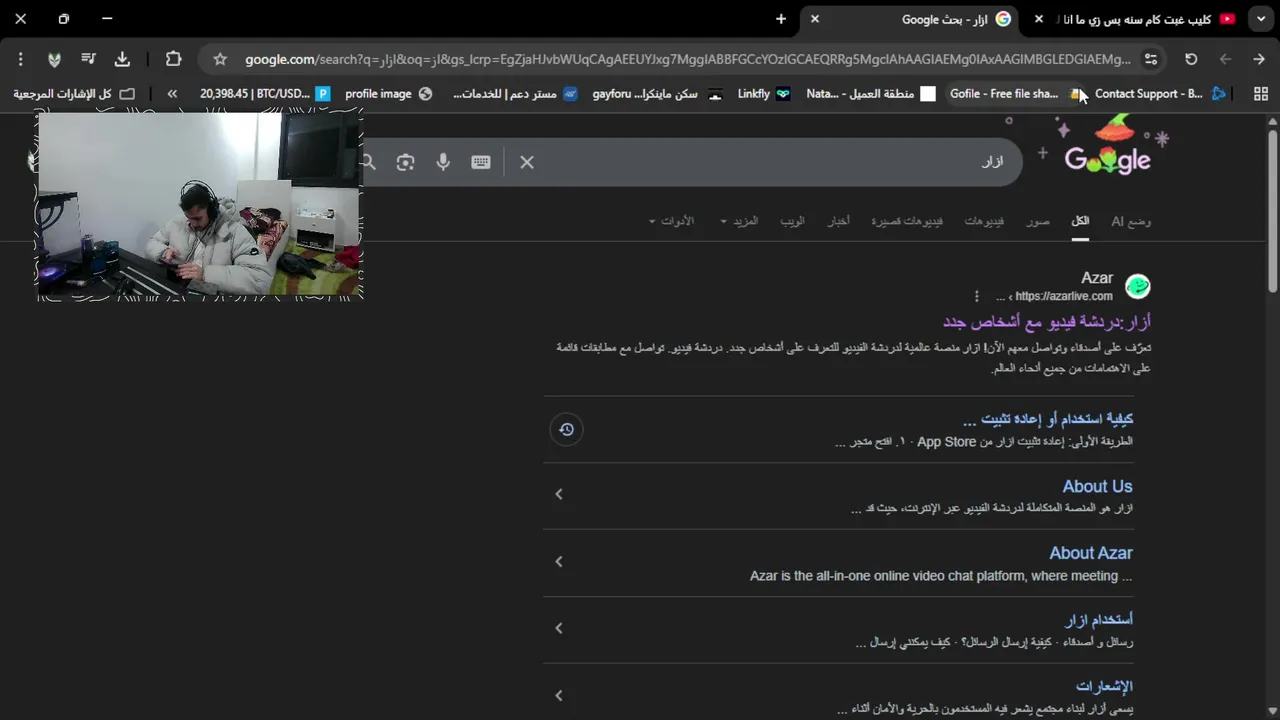Click the Google doodle logo
This screenshot has width=1280, height=720.
1108,148
